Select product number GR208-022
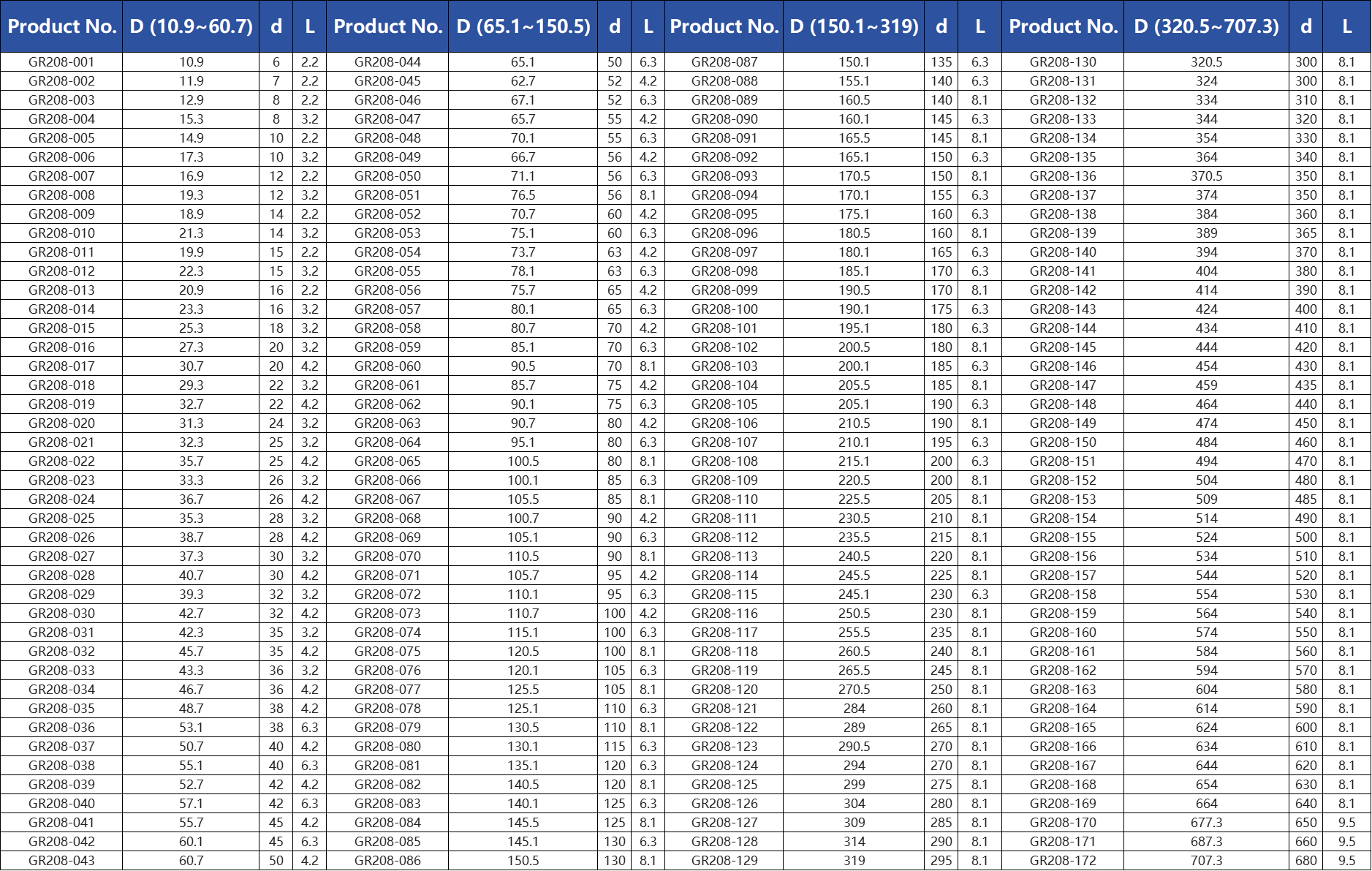The width and height of the screenshot is (1372, 871). (x=61, y=461)
